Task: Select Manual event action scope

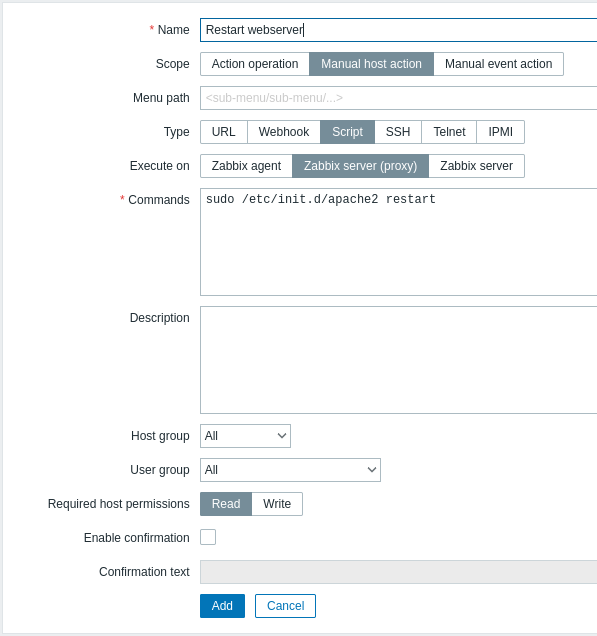Action: pos(498,64)
